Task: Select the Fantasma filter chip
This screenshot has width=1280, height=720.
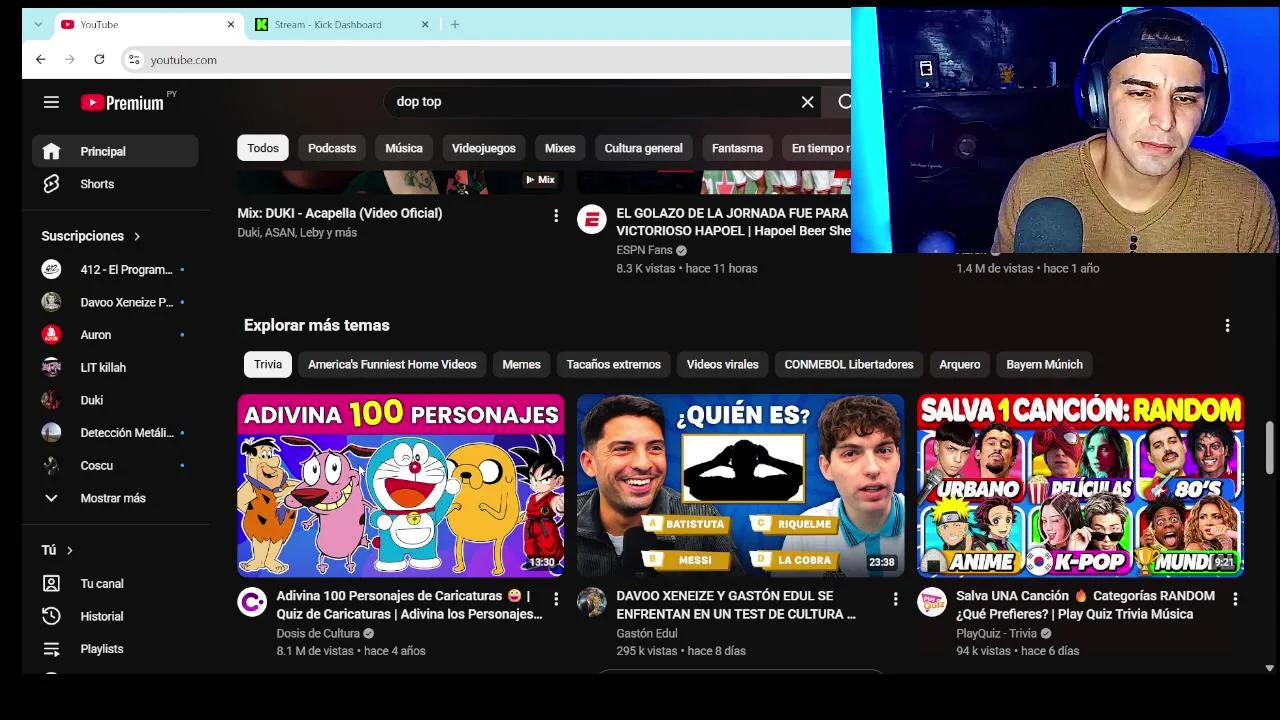Action: click(x=737, y=148)
